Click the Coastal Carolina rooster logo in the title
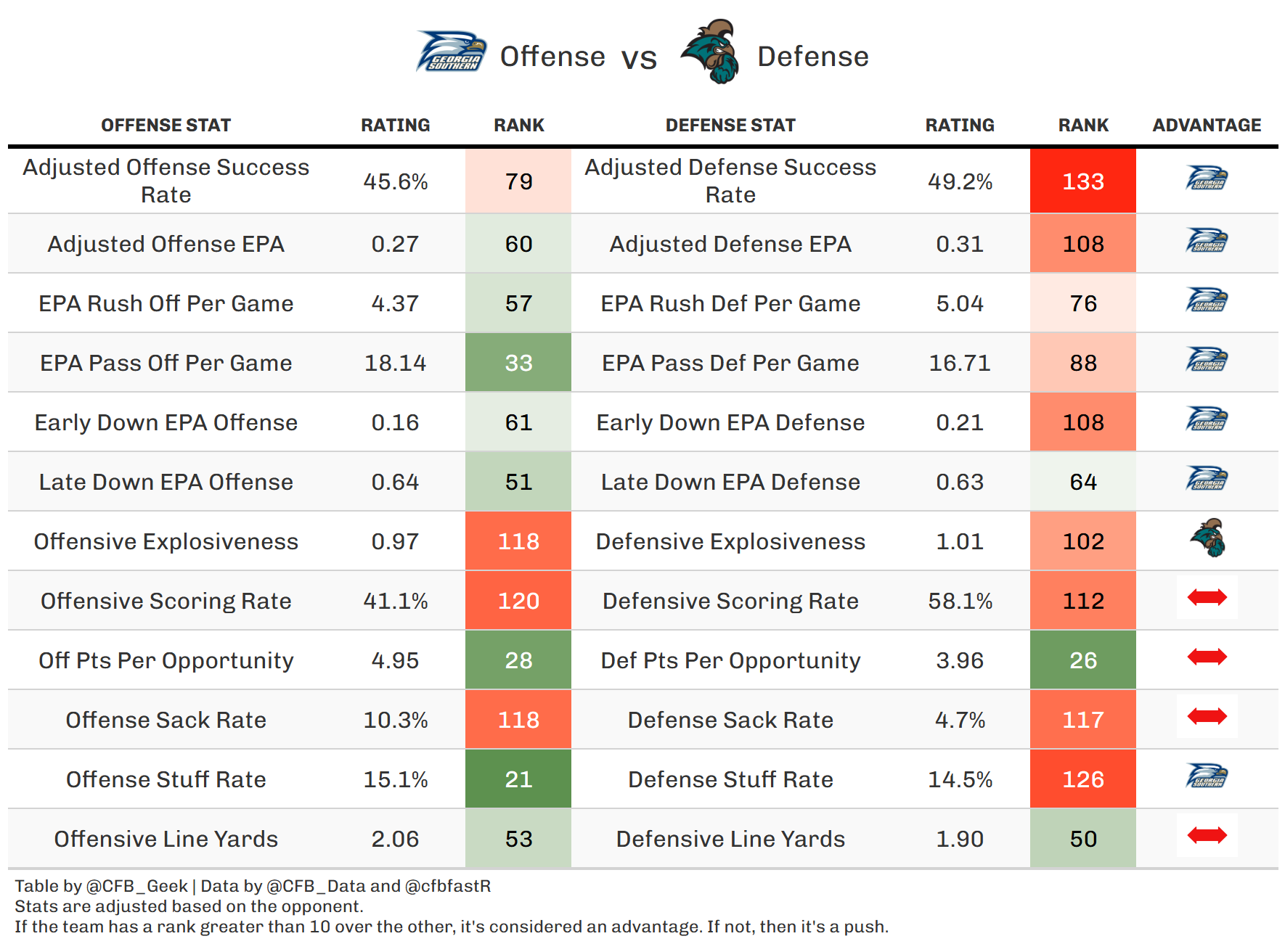Image resolution: width=1285 pixels, height=952 pixels. point(711,52)
